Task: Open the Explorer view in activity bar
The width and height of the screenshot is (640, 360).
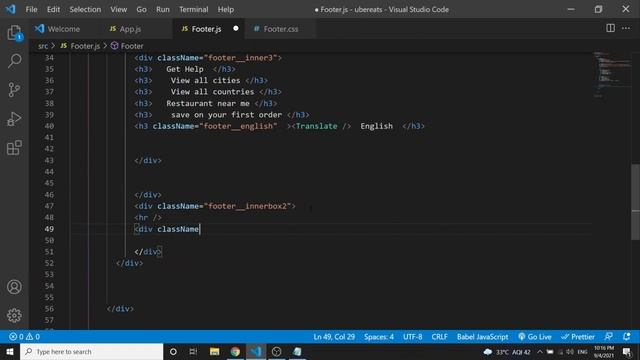Action: pyautogui.click(x=14, y=33)
